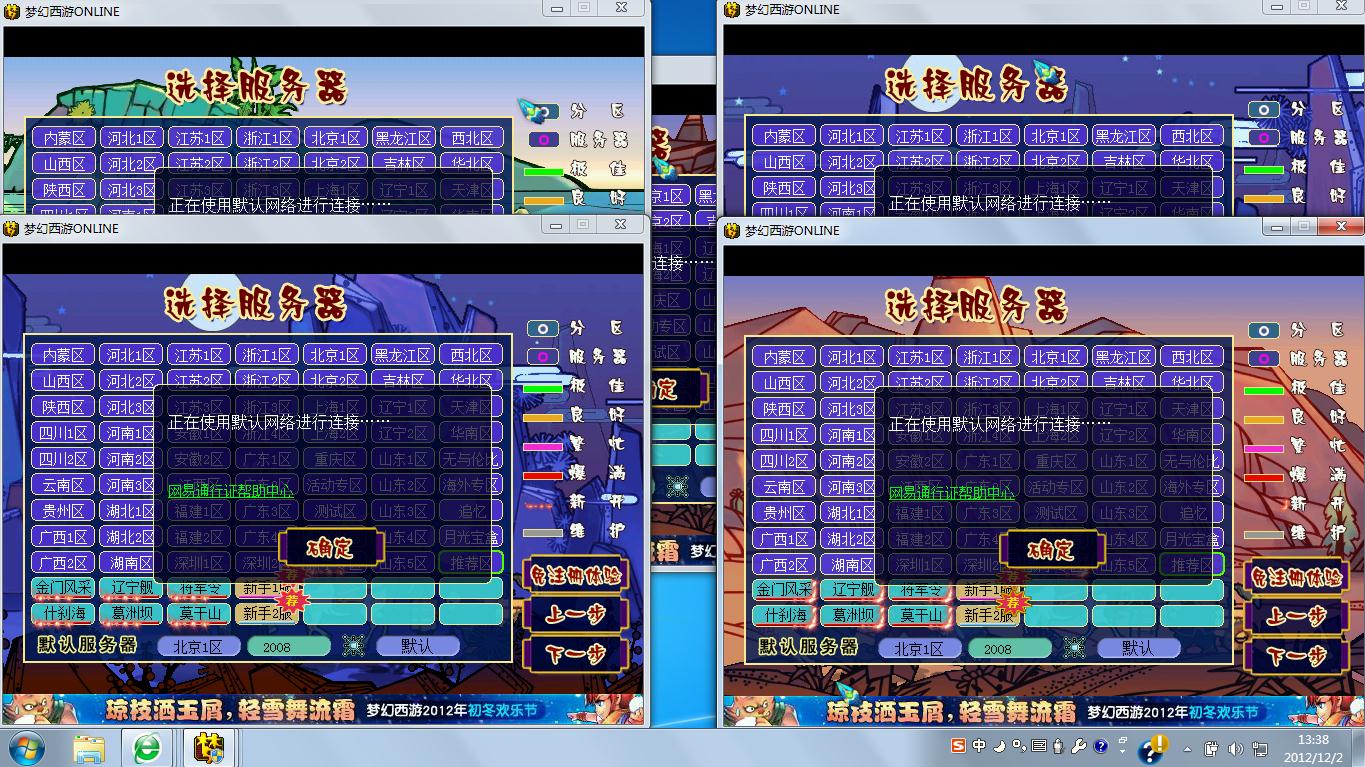This screenshot has width=1365, height=767.
Task: Select 黑龙江区 region in the top-left window
Action: point(403,138)
